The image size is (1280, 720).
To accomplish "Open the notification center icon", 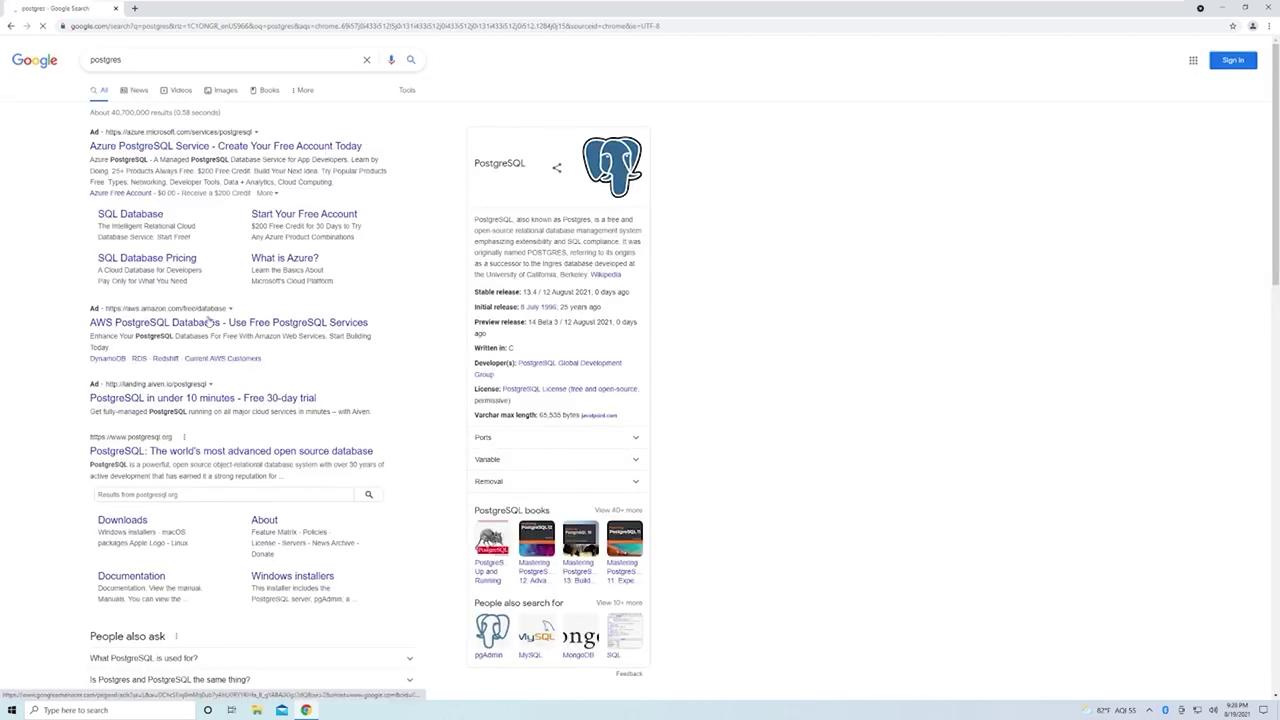I will tap(1264, 710).
